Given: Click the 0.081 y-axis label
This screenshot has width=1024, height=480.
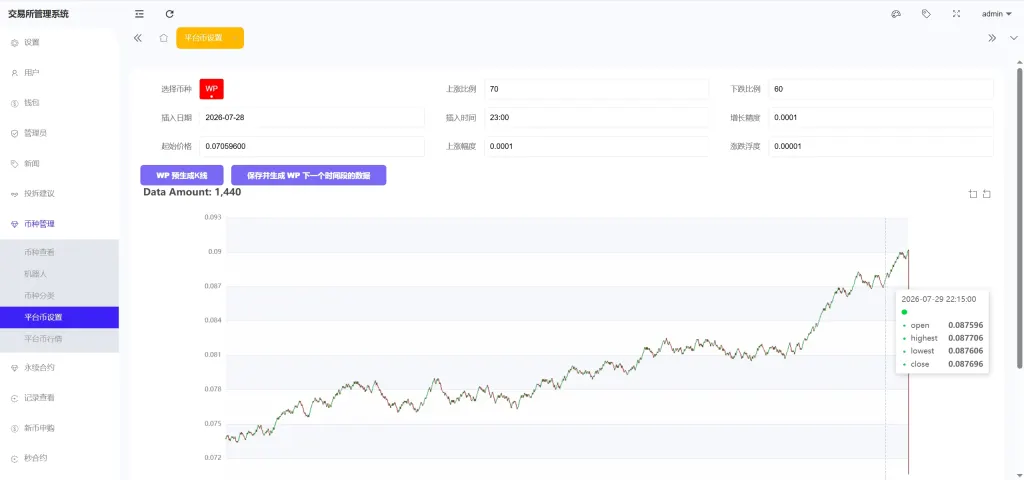Looking at the screenshot, I should click(213, 355).
